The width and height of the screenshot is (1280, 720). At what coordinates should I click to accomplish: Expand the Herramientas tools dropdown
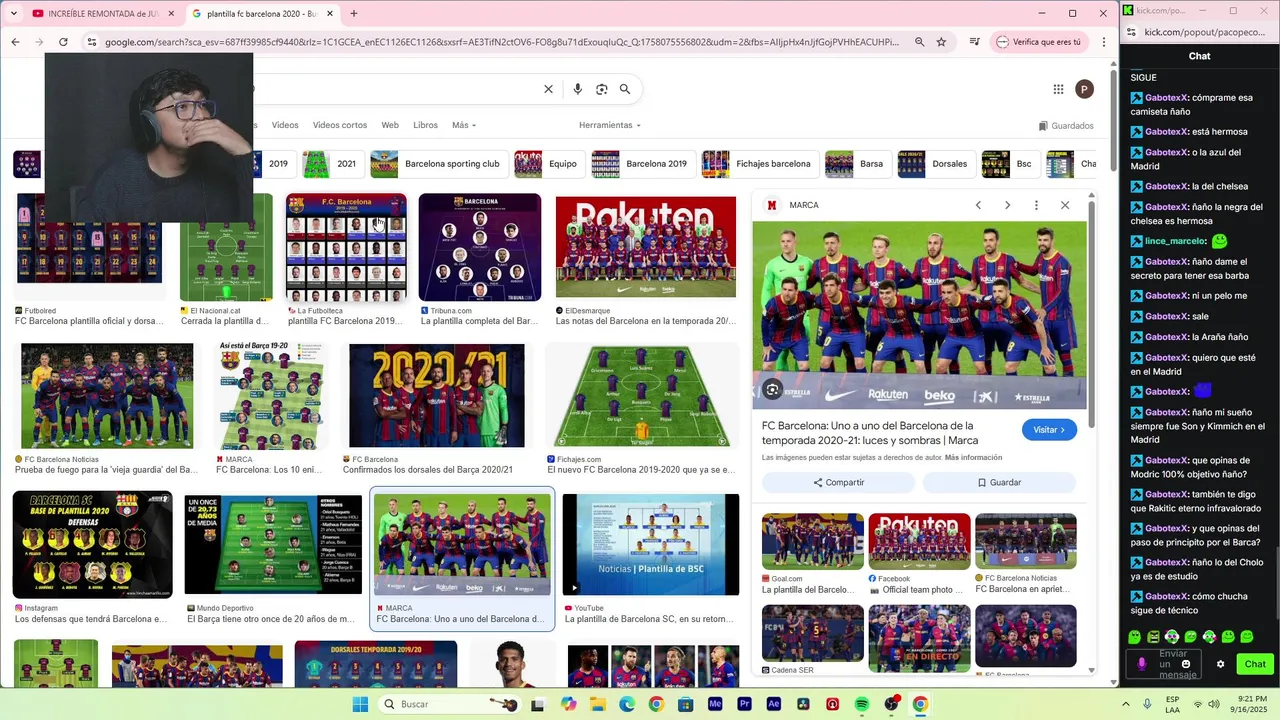point(609,125)
